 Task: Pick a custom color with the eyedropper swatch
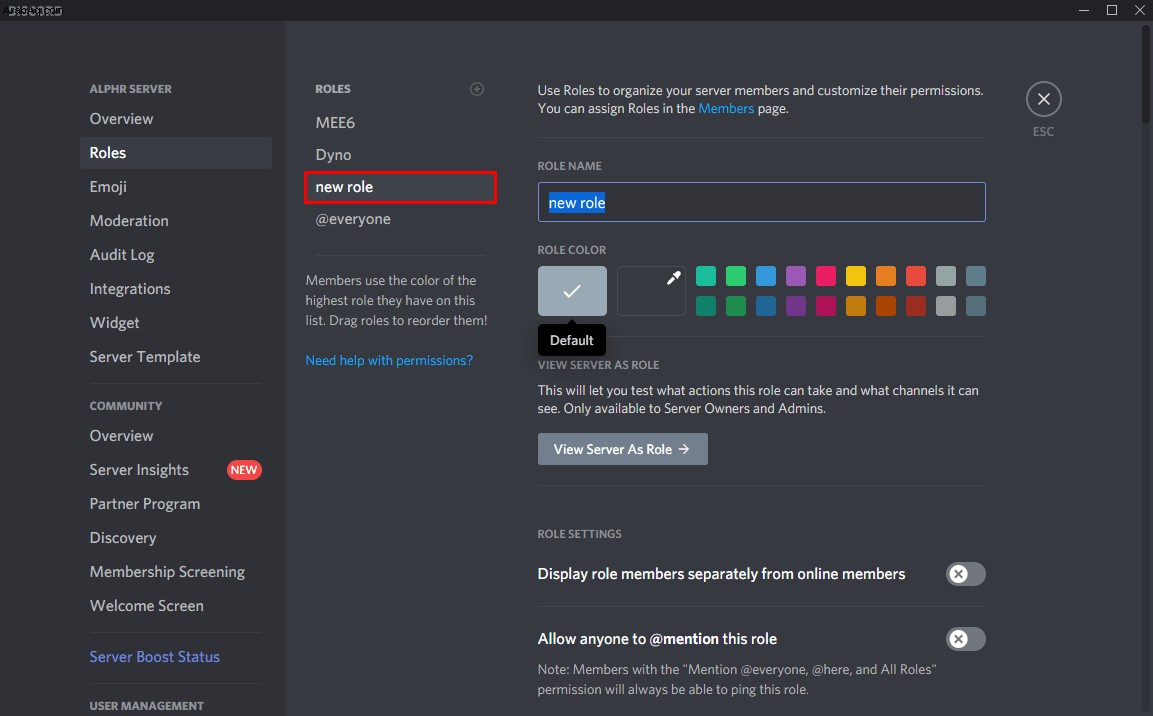point(651,291)
